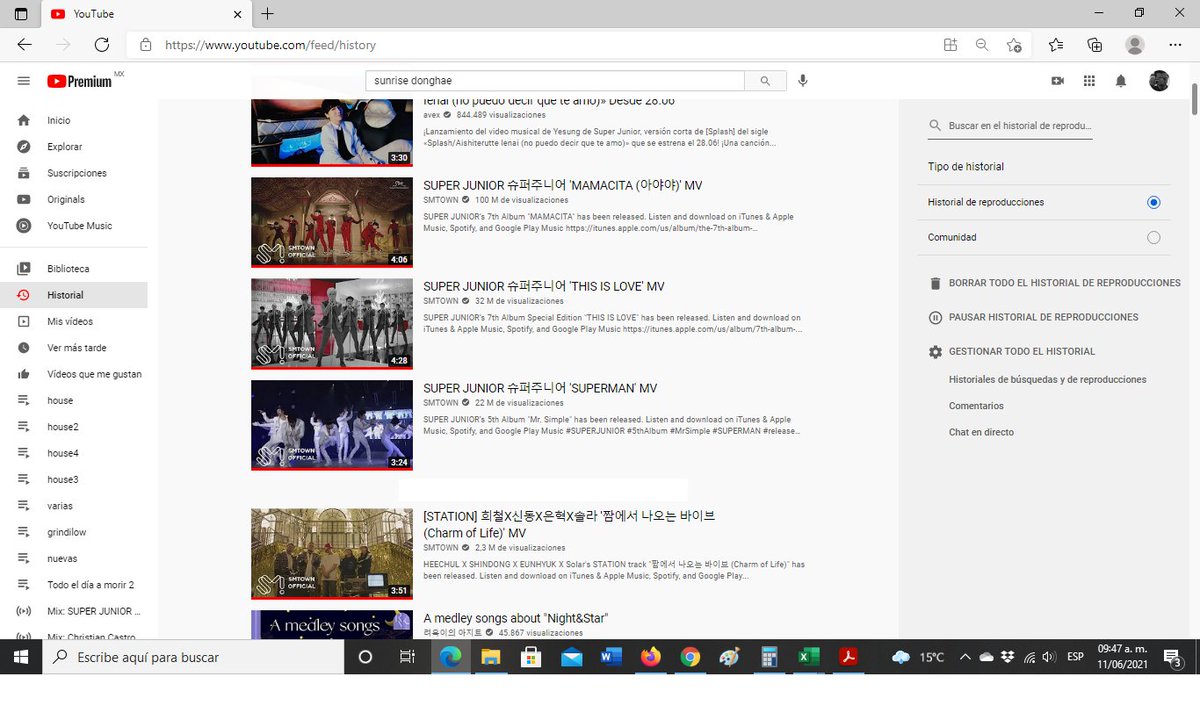Open Edge profile icon
Image resolution: width=1200 pixels, height=720 pixels.
1134,44
